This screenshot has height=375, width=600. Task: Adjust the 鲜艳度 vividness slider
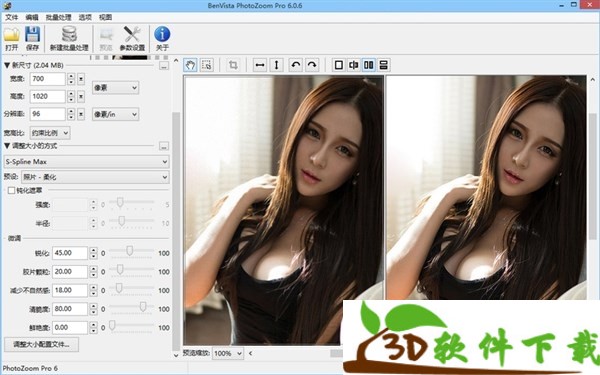pyautogui.click(x=112, y=325)
